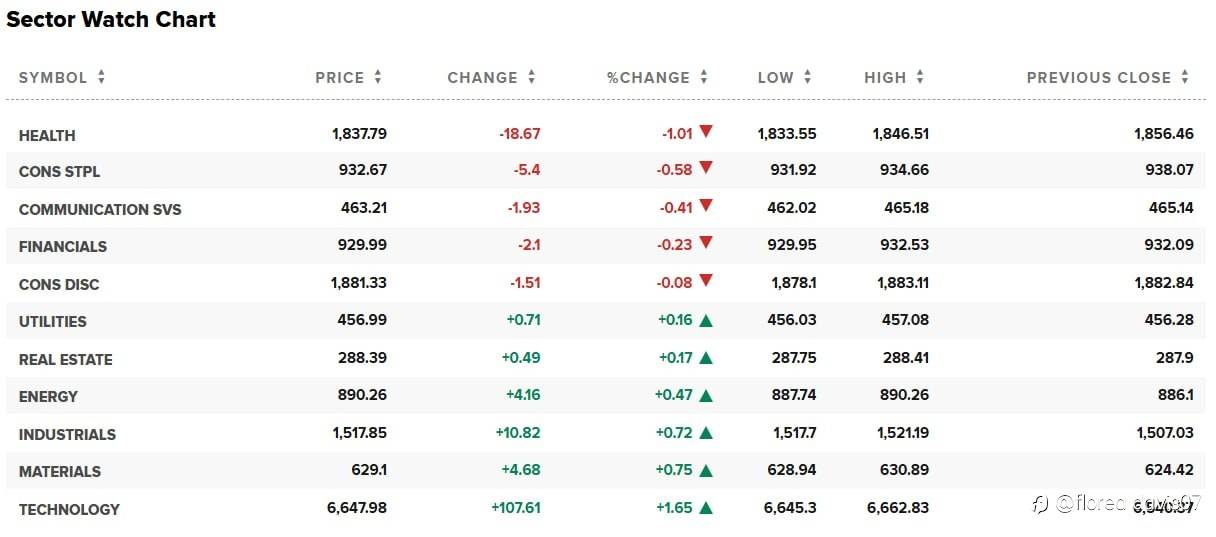1216x537 pixels.
Task: Click the Sector Watch Chart heading
Action: (111, 19)
